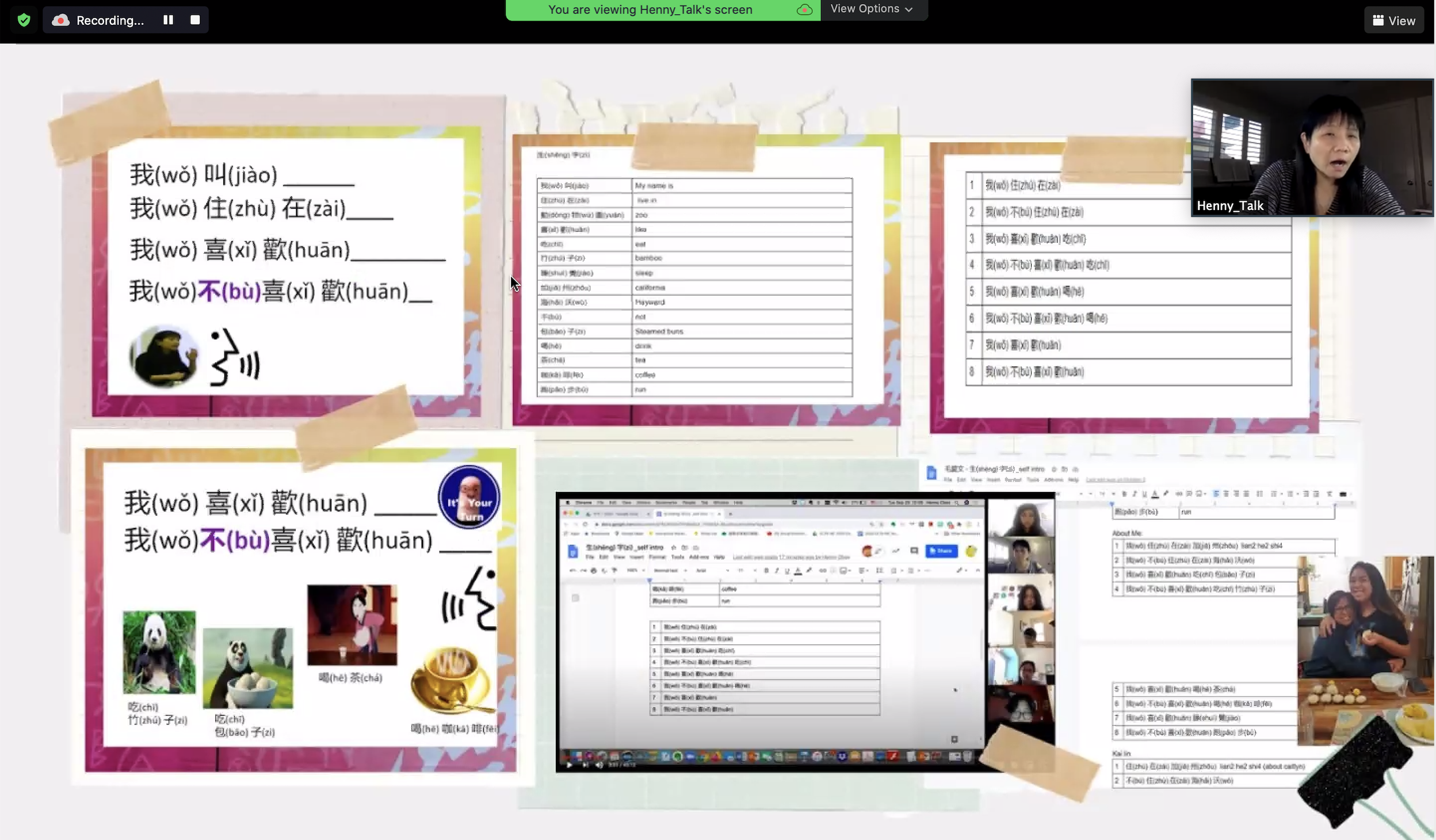This screenshot has width=1436, height=840.
Task: Click the Google Docs logo of the self intro document
Action: 931,472
